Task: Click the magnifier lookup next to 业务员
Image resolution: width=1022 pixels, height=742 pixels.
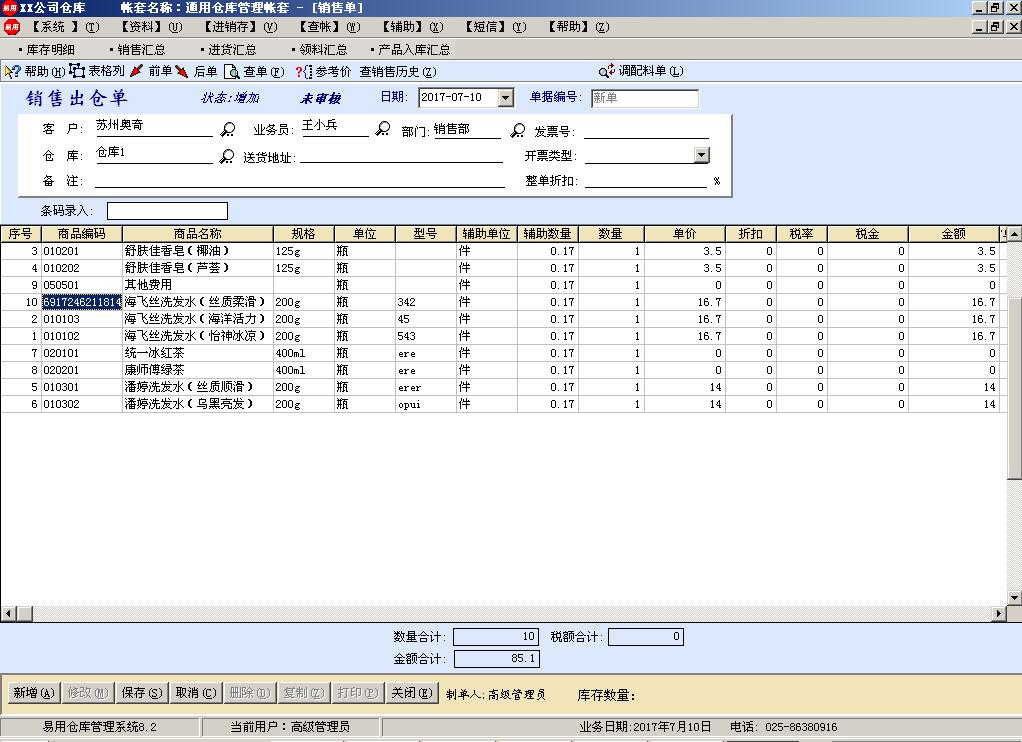Action: pos(382,129)
